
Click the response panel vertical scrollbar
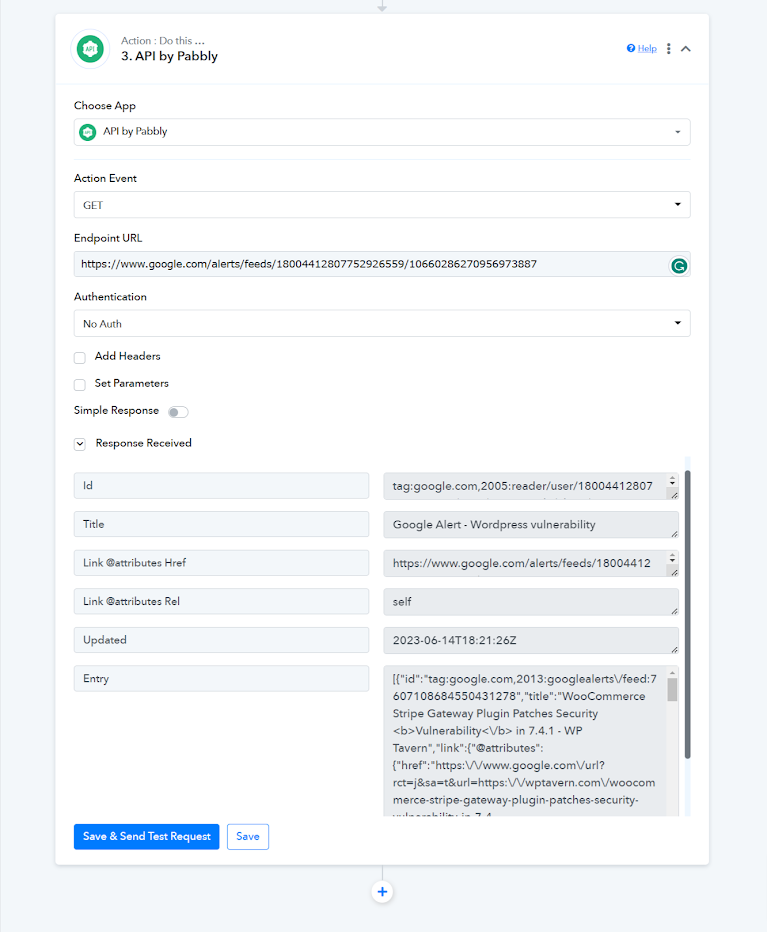click(688, 614)
